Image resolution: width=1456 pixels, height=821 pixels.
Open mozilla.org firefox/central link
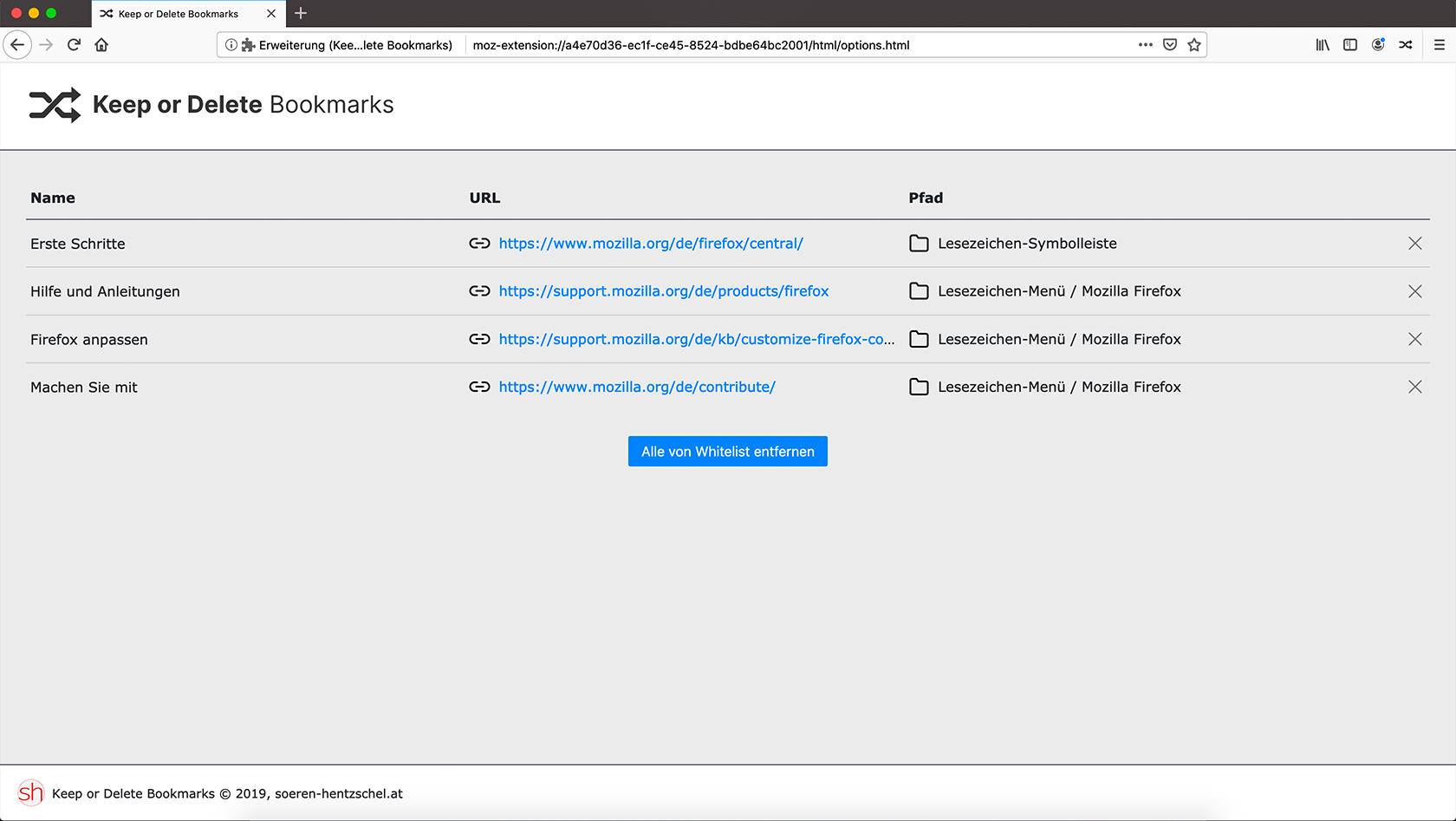[651, 244]
